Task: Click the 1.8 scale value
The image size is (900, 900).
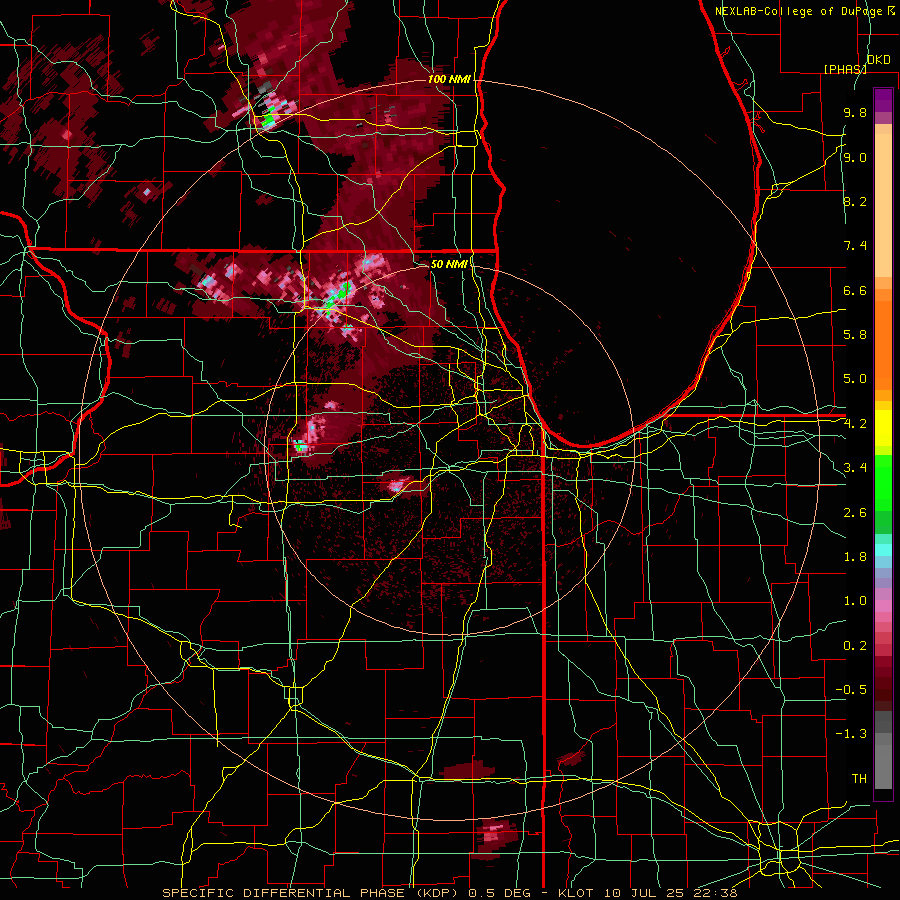Action: point(855,557)
